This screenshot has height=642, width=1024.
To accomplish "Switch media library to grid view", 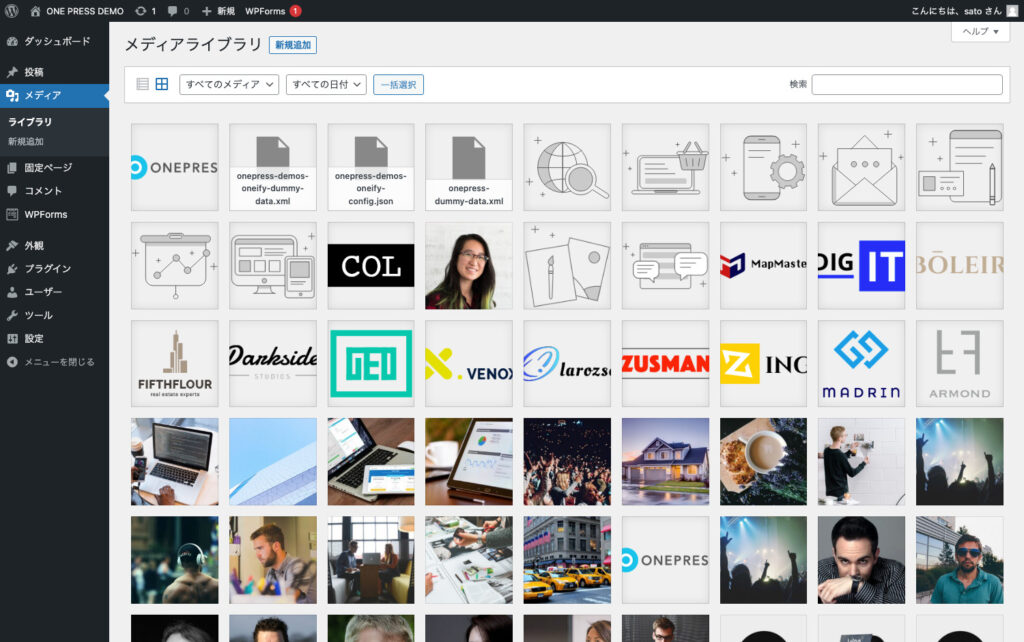I will pyautogui.click(x=161, y=84).
